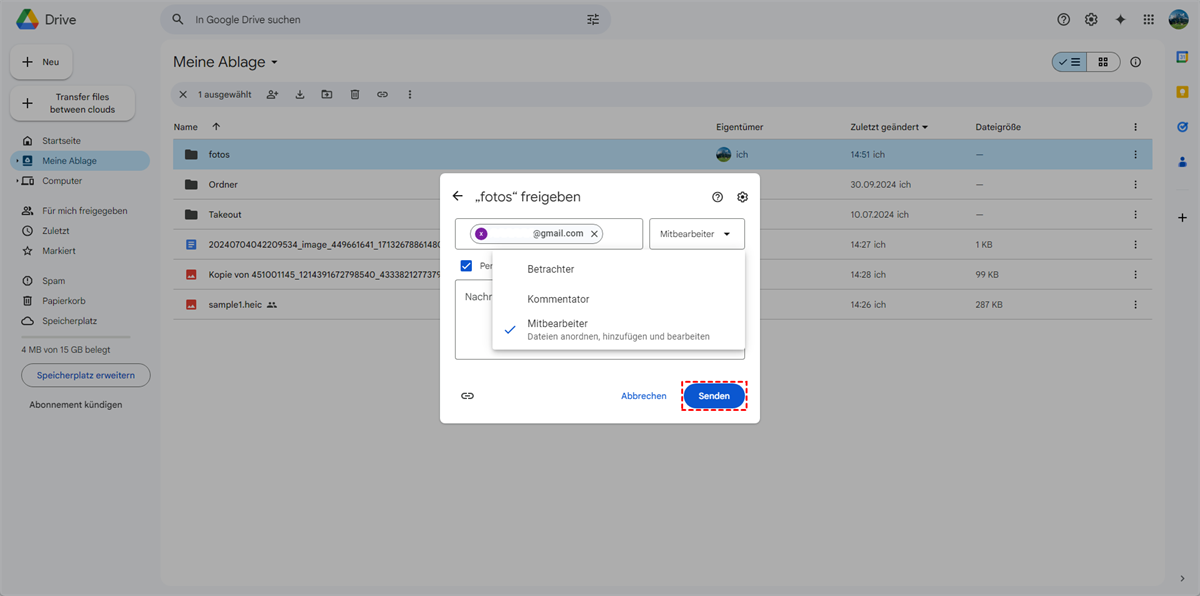Open the Google apps grid icon
The image size is (1200, 596).
[x=1149, y=20]
